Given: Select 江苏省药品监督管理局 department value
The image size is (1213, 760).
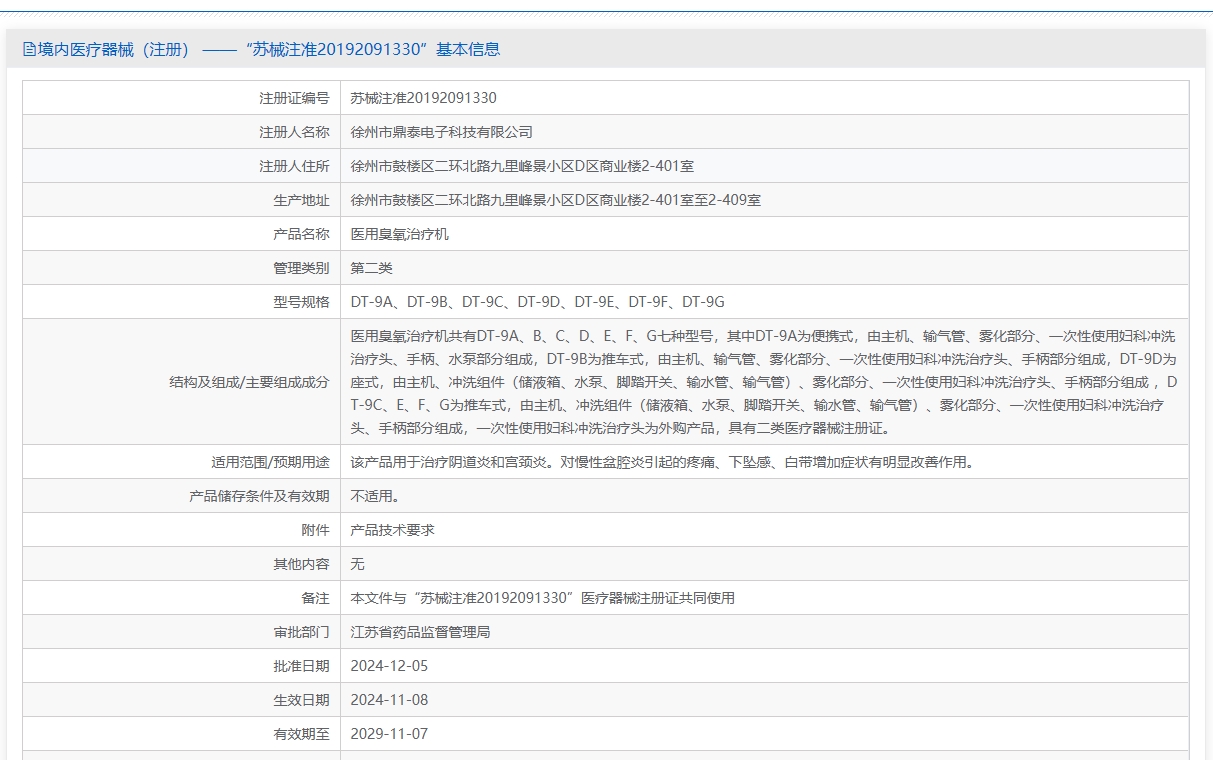Looking at the screenshot, I should (x=420, y=632).
